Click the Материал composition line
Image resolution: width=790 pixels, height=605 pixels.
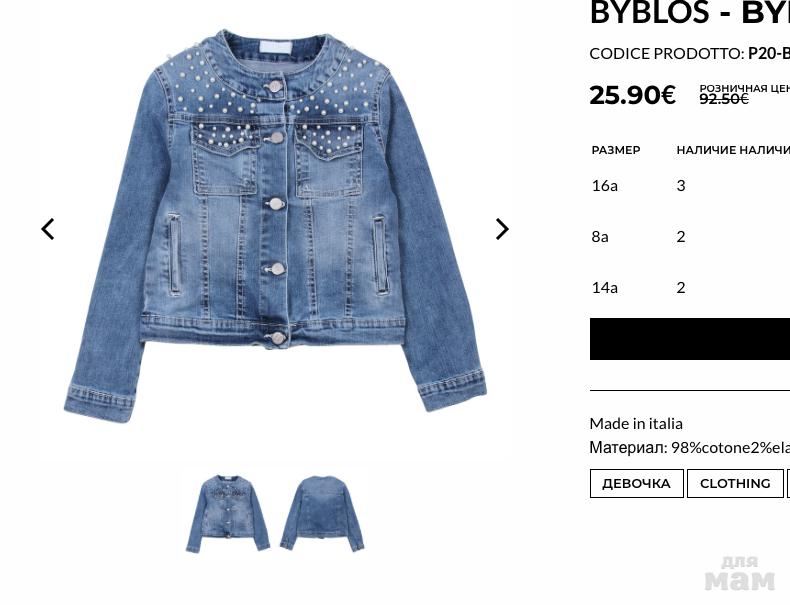coord(690,447)
